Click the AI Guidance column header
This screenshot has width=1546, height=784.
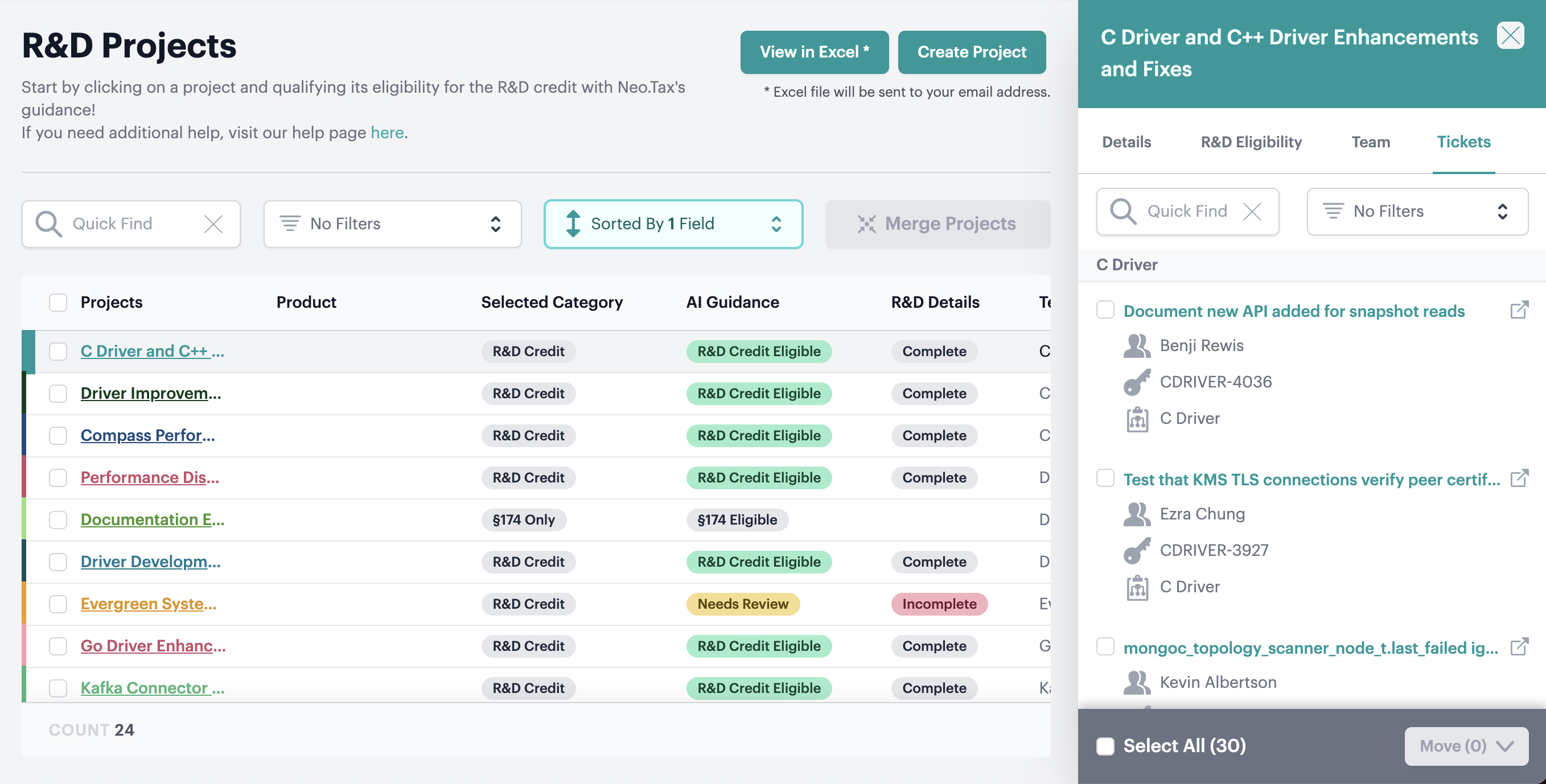[732, 302]
